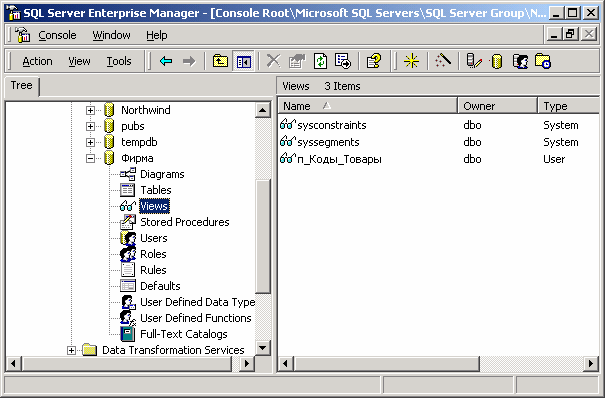Select the Tree tab
This screenshot has height=398, width=605.
pyautogui.click(x=22, y=85)
